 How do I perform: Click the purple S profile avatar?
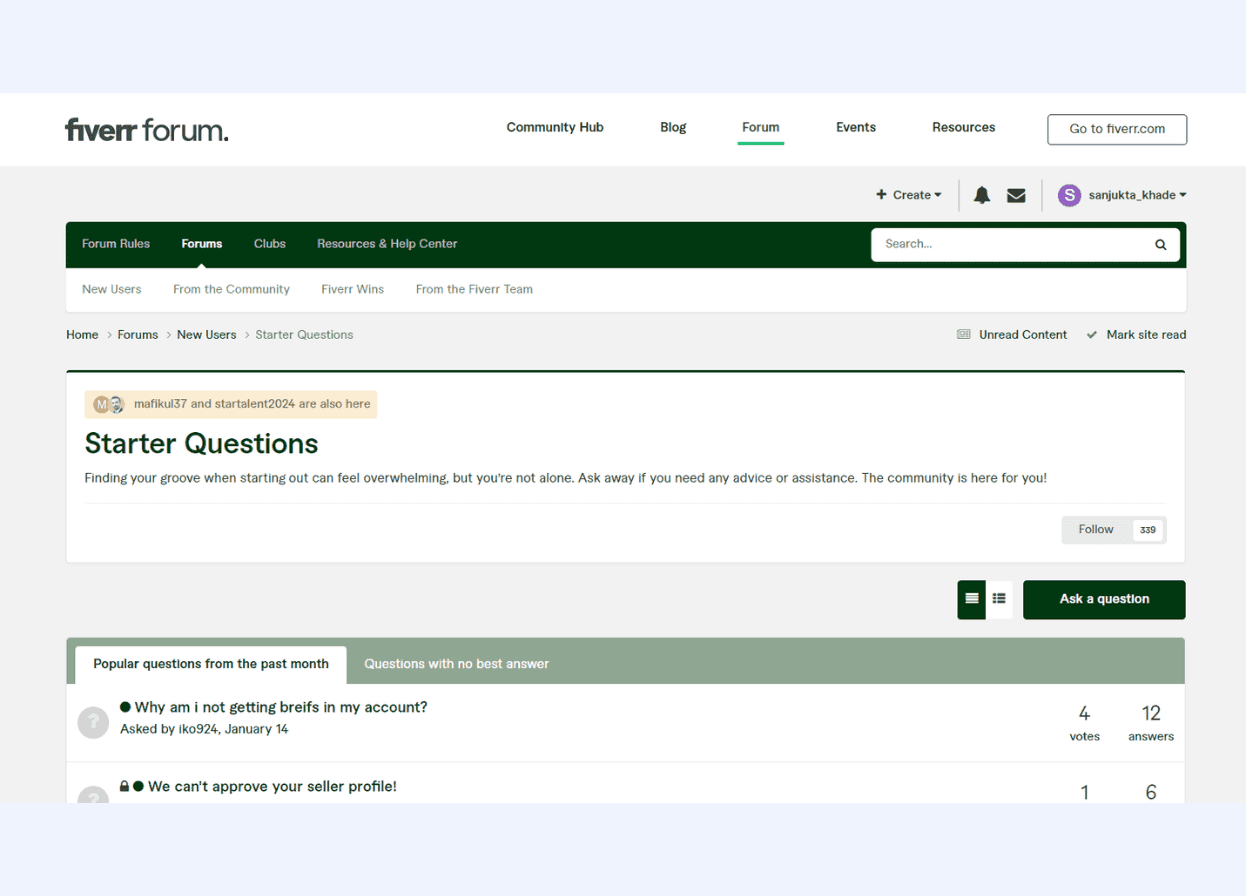(1069, 195)
